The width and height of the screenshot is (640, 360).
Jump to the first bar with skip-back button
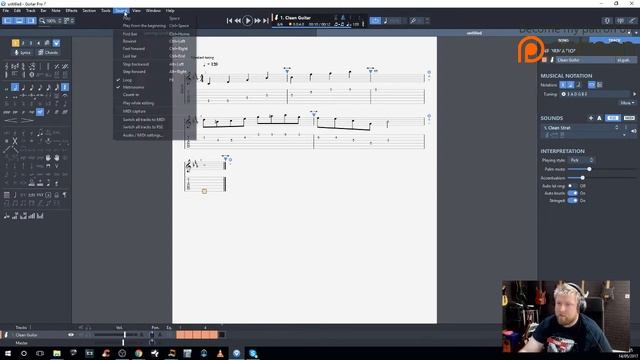[x=229, y=20]
